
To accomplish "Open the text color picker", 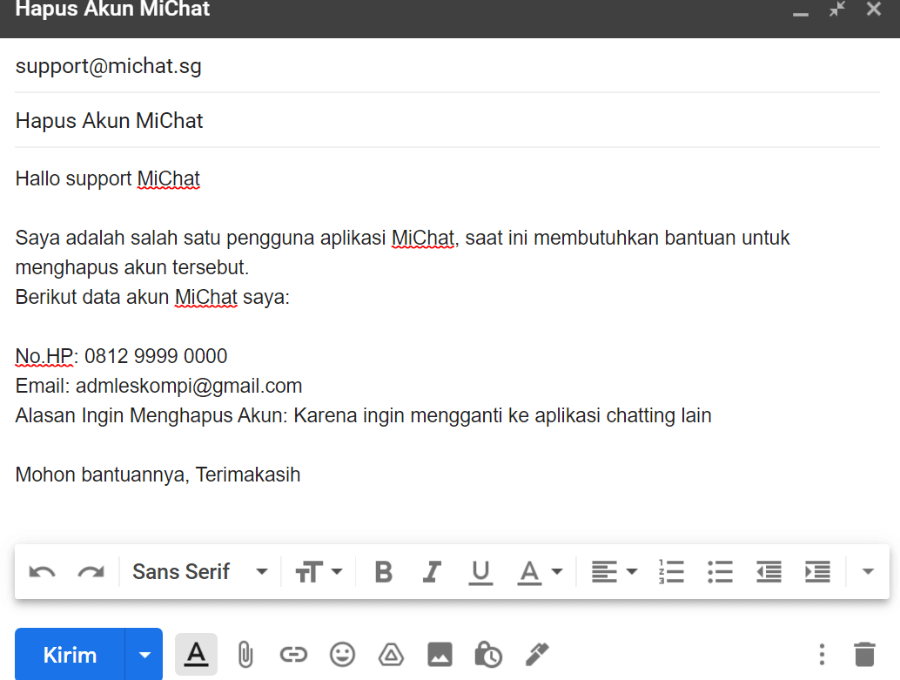I will (540, 572).
